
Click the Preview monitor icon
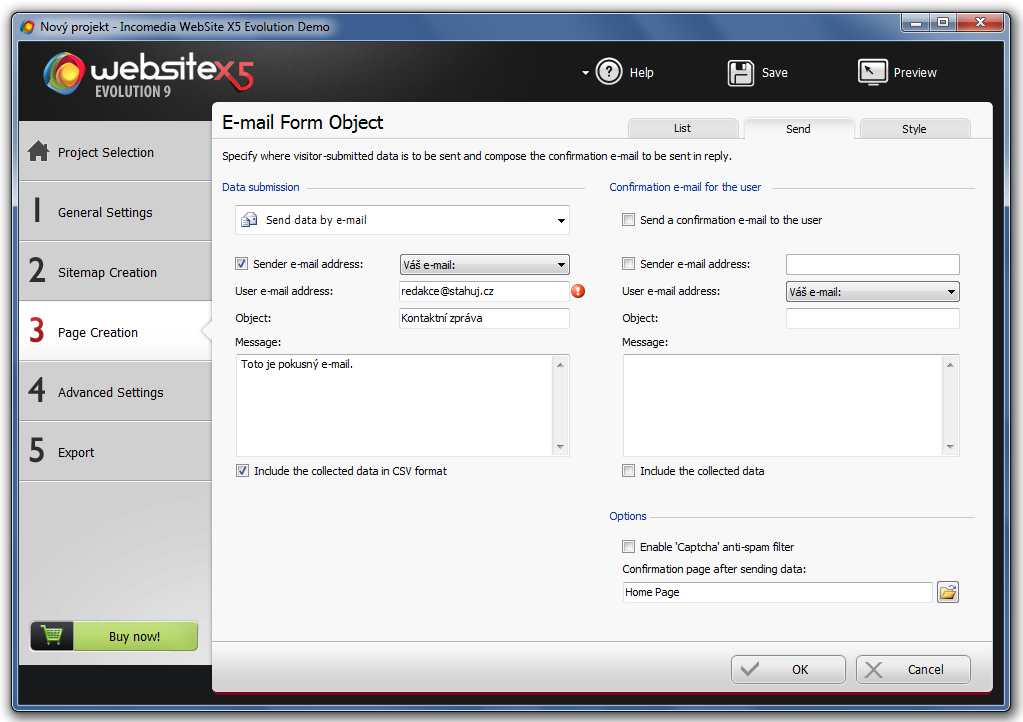click(872, 72)
